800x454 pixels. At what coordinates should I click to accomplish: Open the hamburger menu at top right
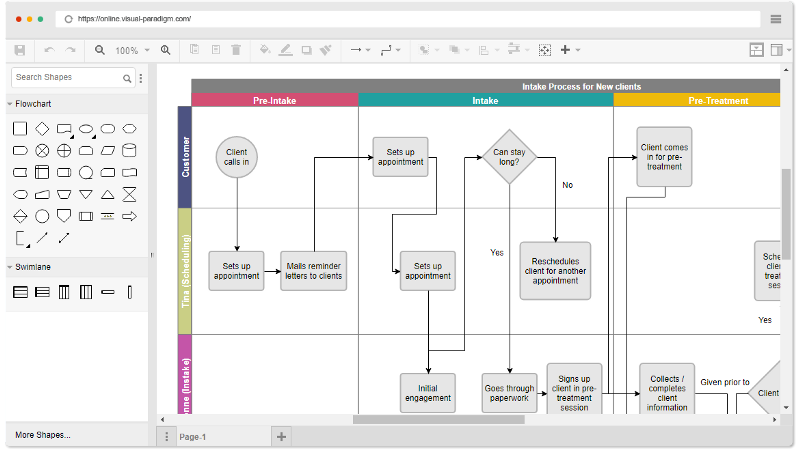pos(776,19)
